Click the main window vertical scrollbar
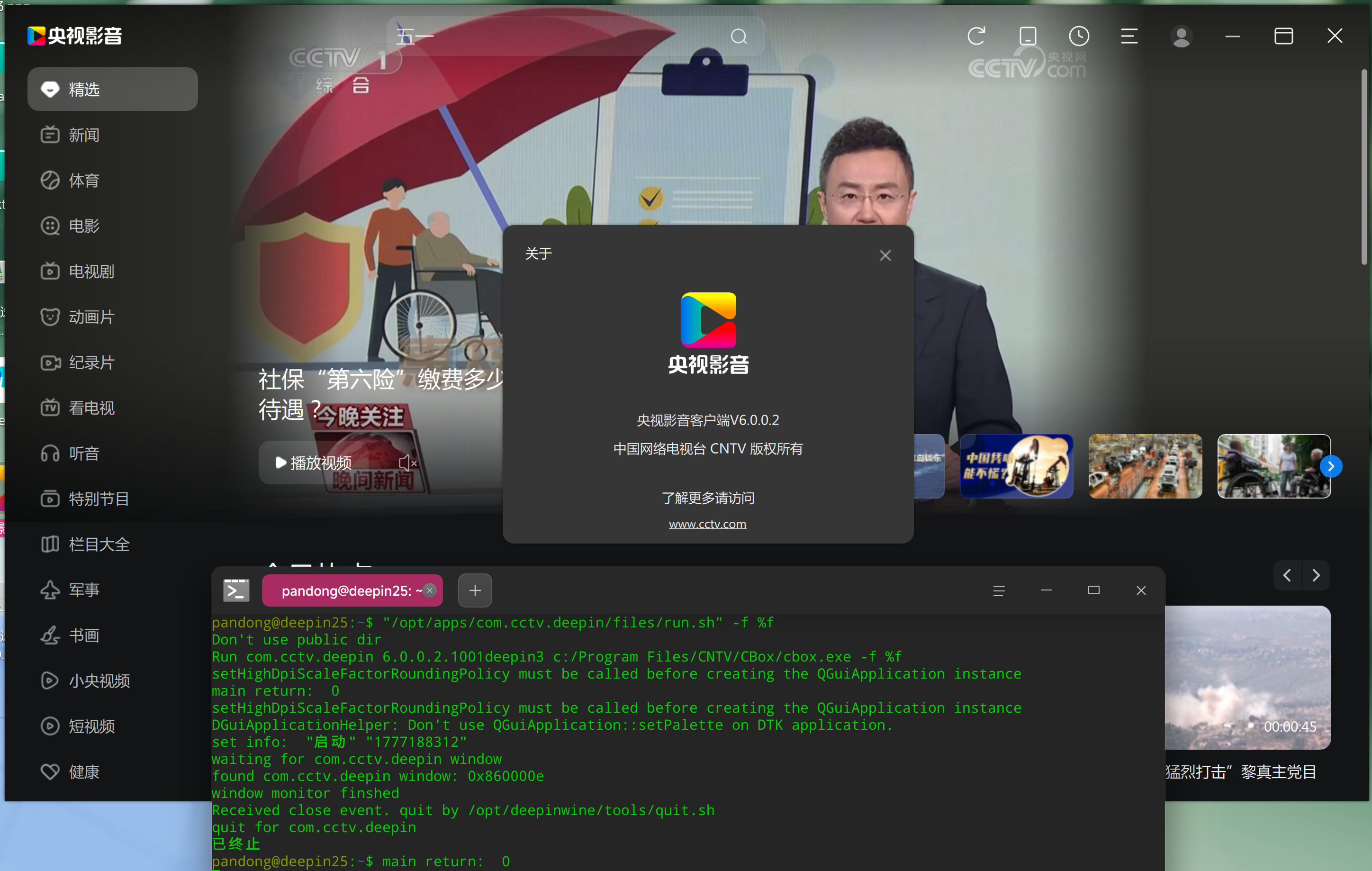Screen dimensions: 1372x871 [1364, 167]
